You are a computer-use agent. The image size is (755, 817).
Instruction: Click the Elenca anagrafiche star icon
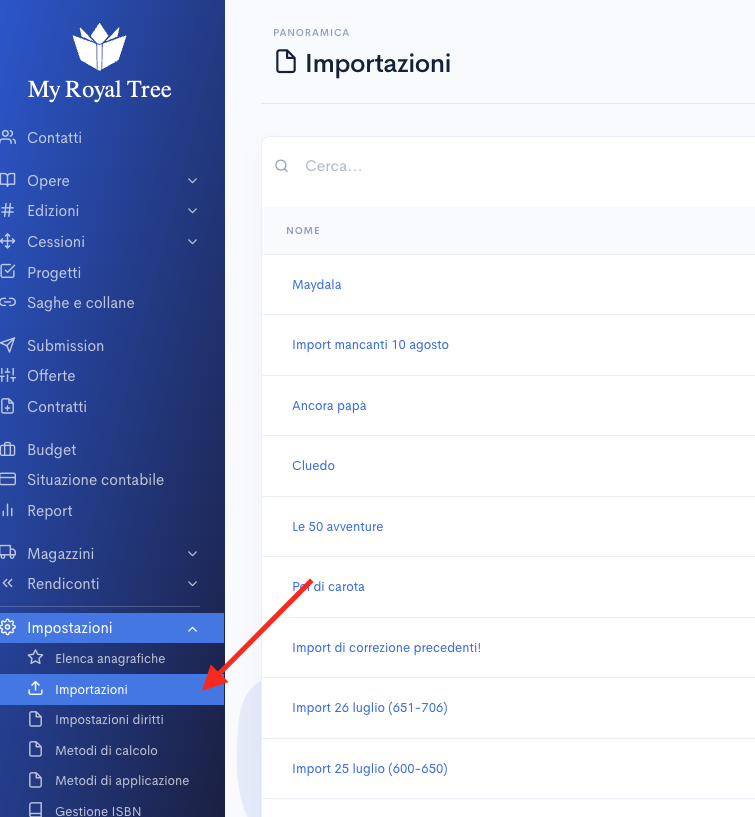tap(35, 658)
